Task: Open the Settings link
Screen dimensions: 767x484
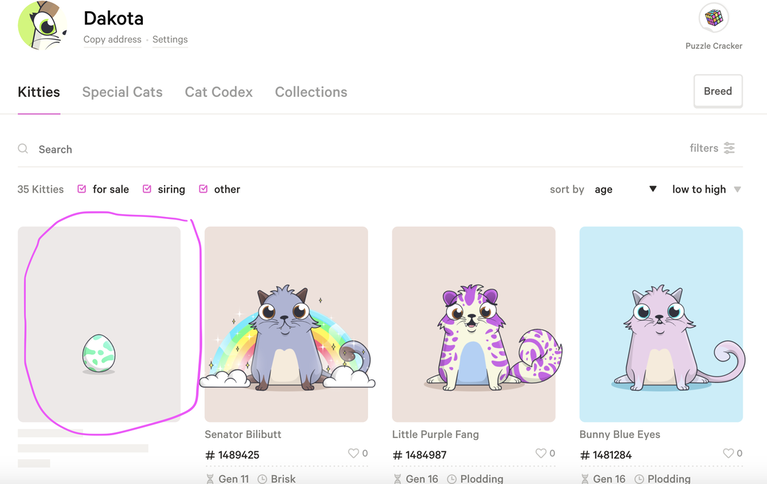Action: 170,40
